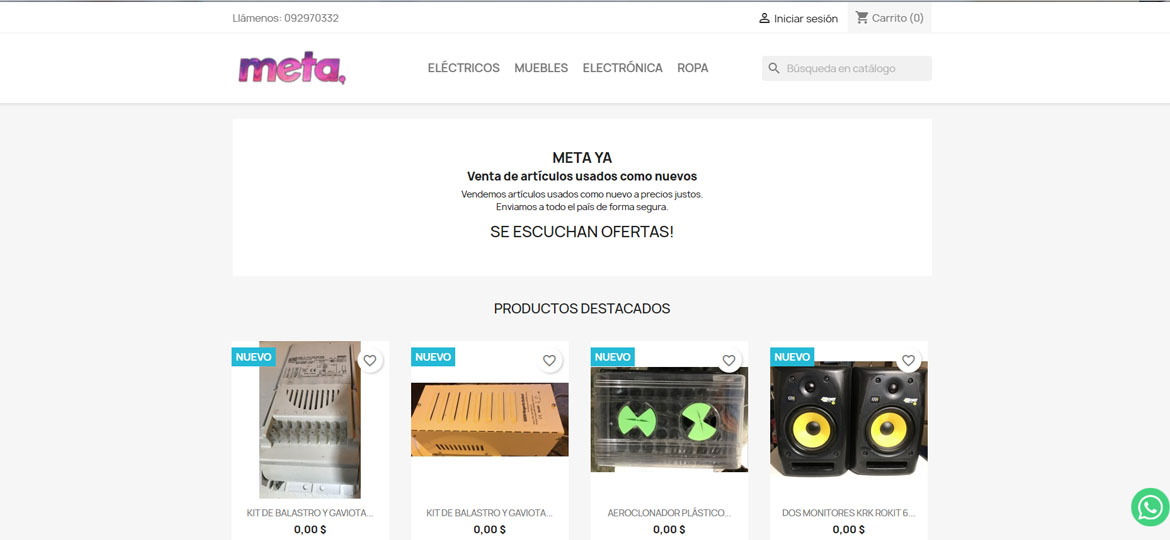Click the search magnifier icon
Image resolution: width=1170 pixels, height=540 pixels.
coord(775,69)
